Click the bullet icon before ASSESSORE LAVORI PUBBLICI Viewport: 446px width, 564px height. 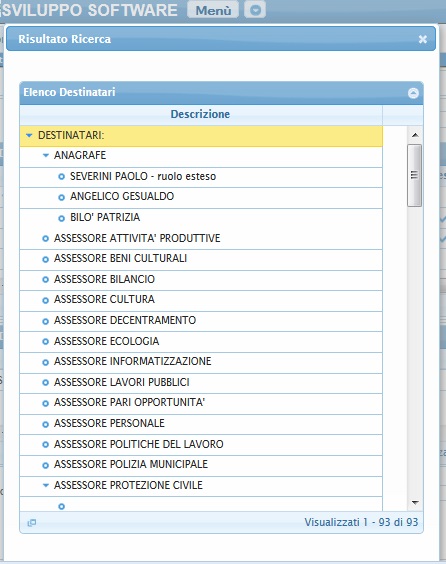tap(45, 383)
